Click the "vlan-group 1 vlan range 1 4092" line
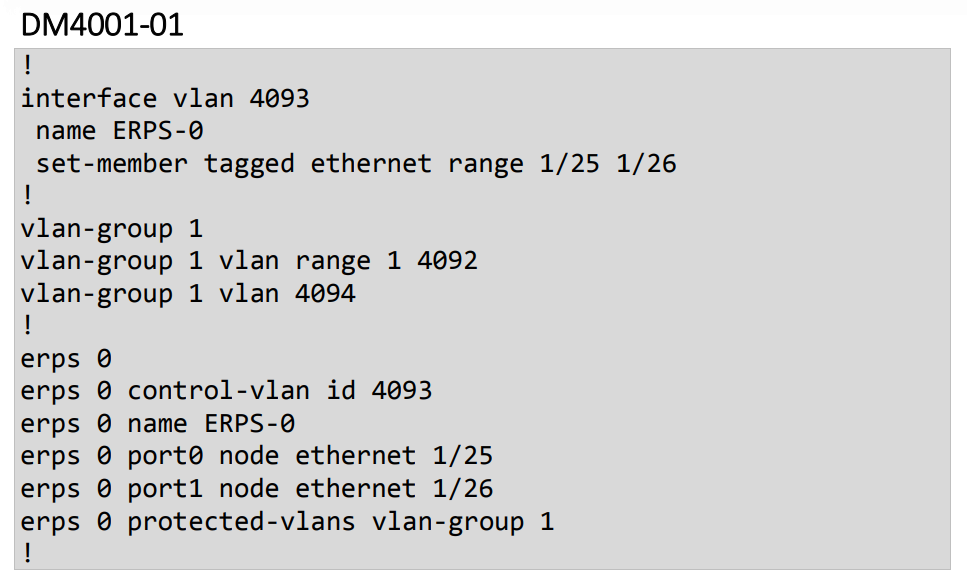 pyautogui.click(x=249, y=261)
